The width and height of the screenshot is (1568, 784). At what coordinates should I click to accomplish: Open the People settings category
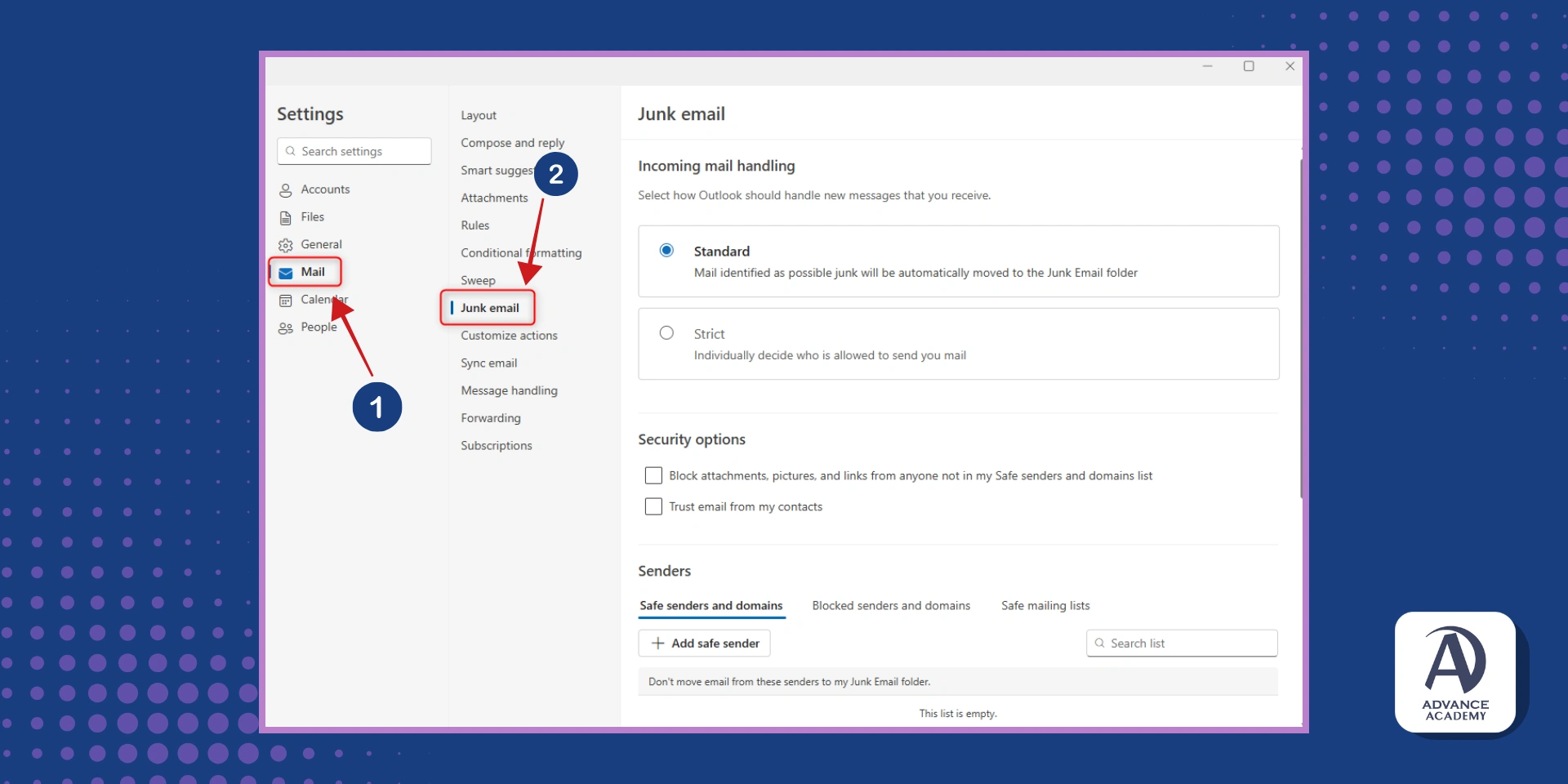pyautogui.click(x=308, y=327)
